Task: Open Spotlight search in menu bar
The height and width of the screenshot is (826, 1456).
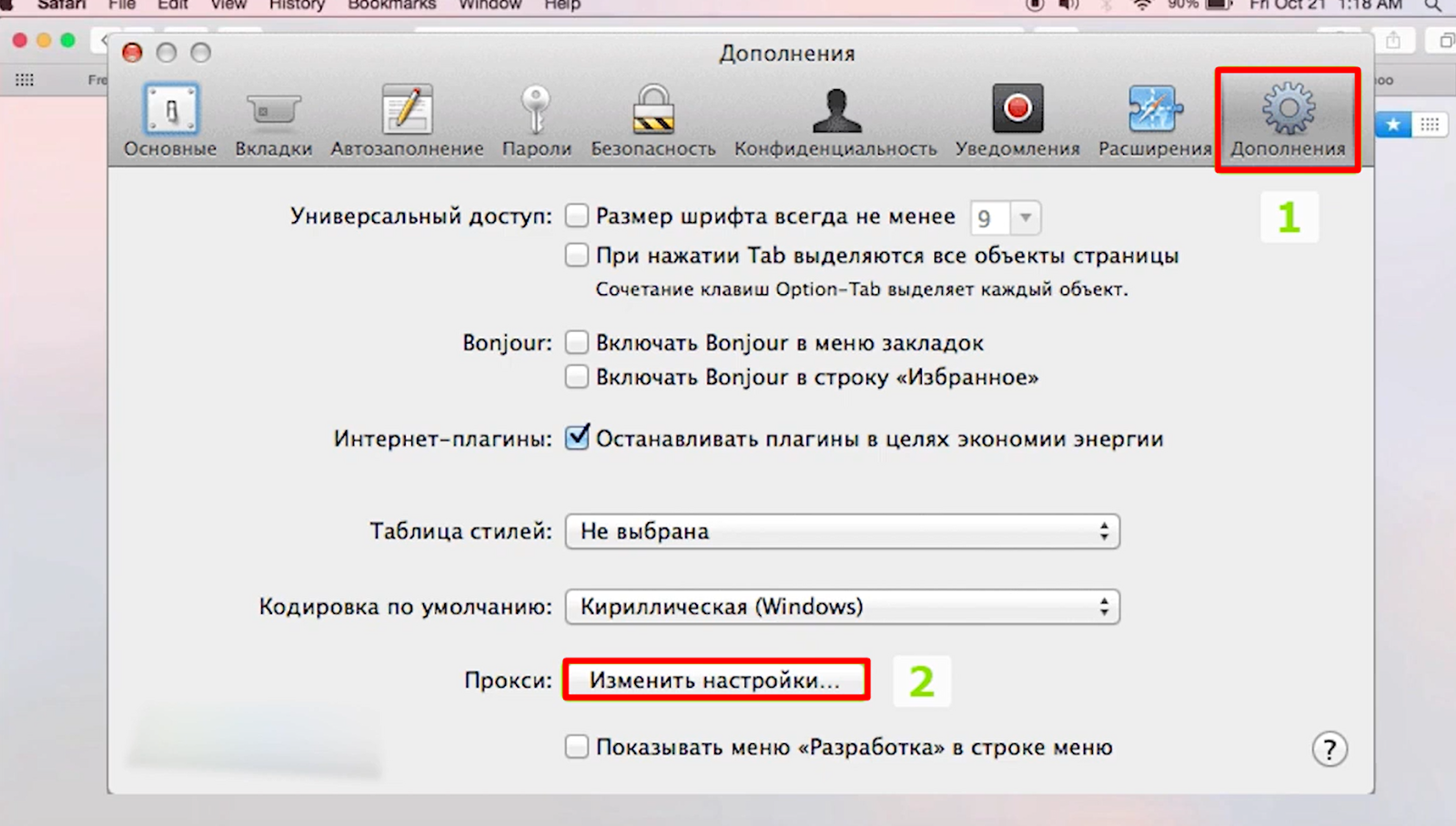Action: tap(1433, 5)
